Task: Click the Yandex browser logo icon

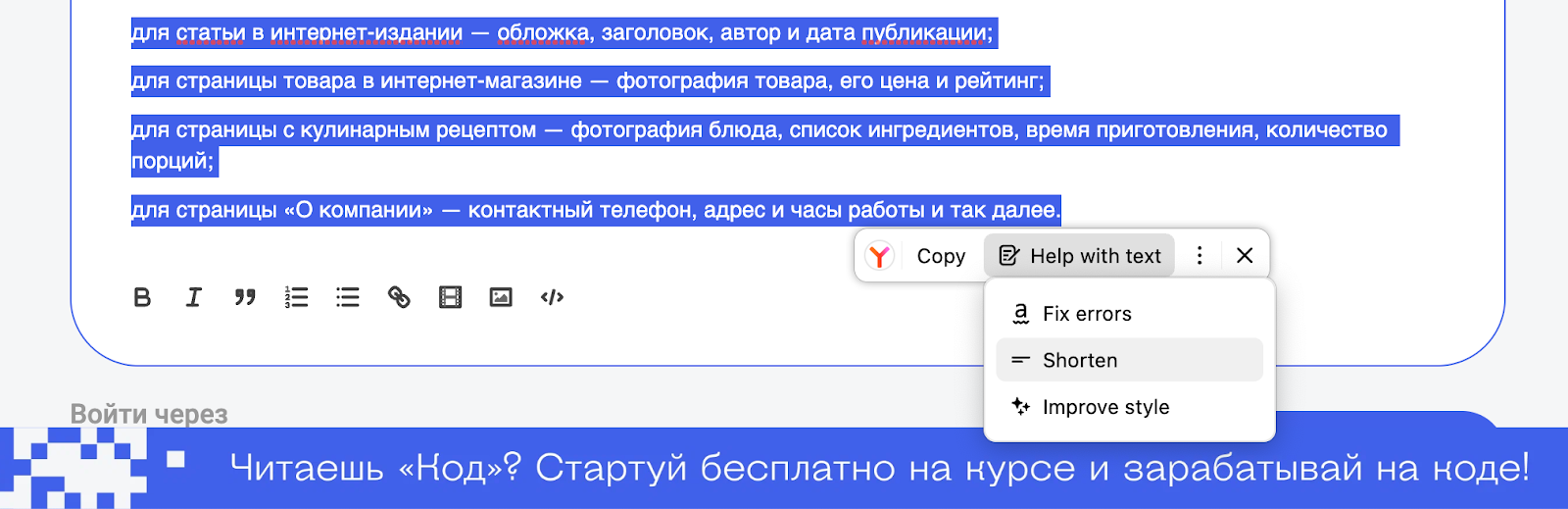Action: 880,256
